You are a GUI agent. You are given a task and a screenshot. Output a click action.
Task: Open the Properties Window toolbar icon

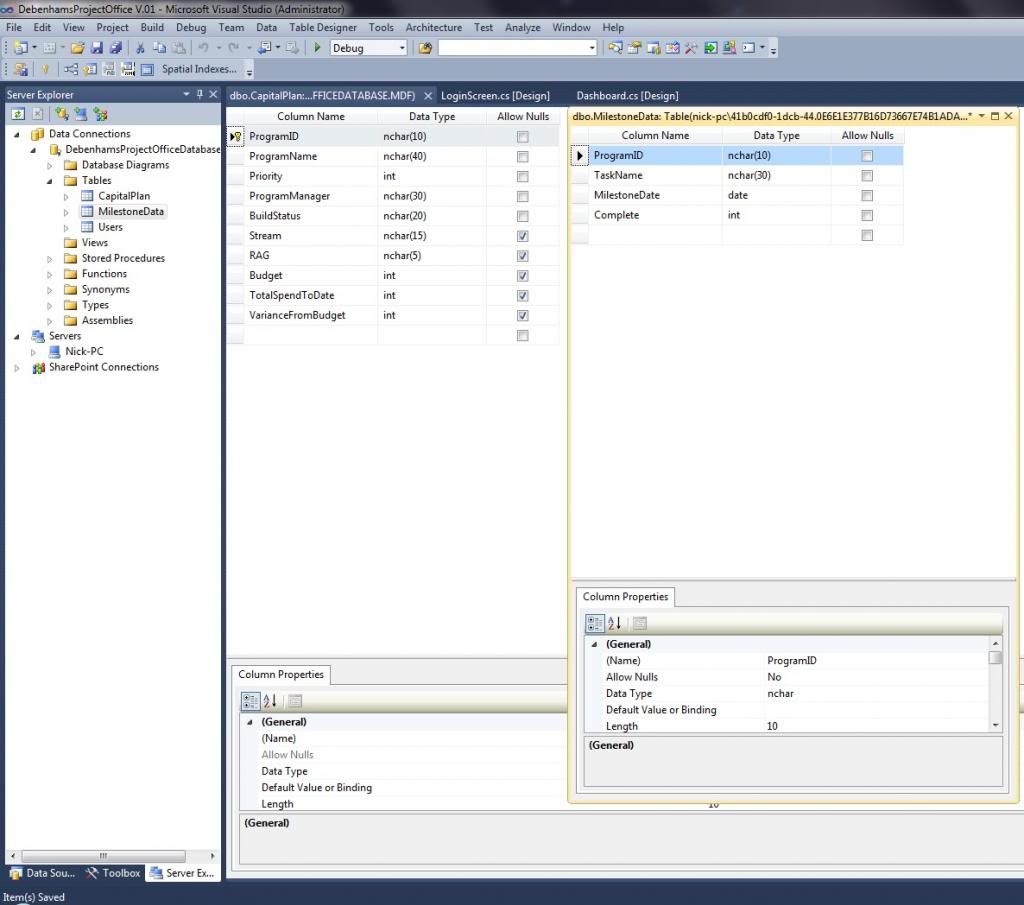(634, 48)
